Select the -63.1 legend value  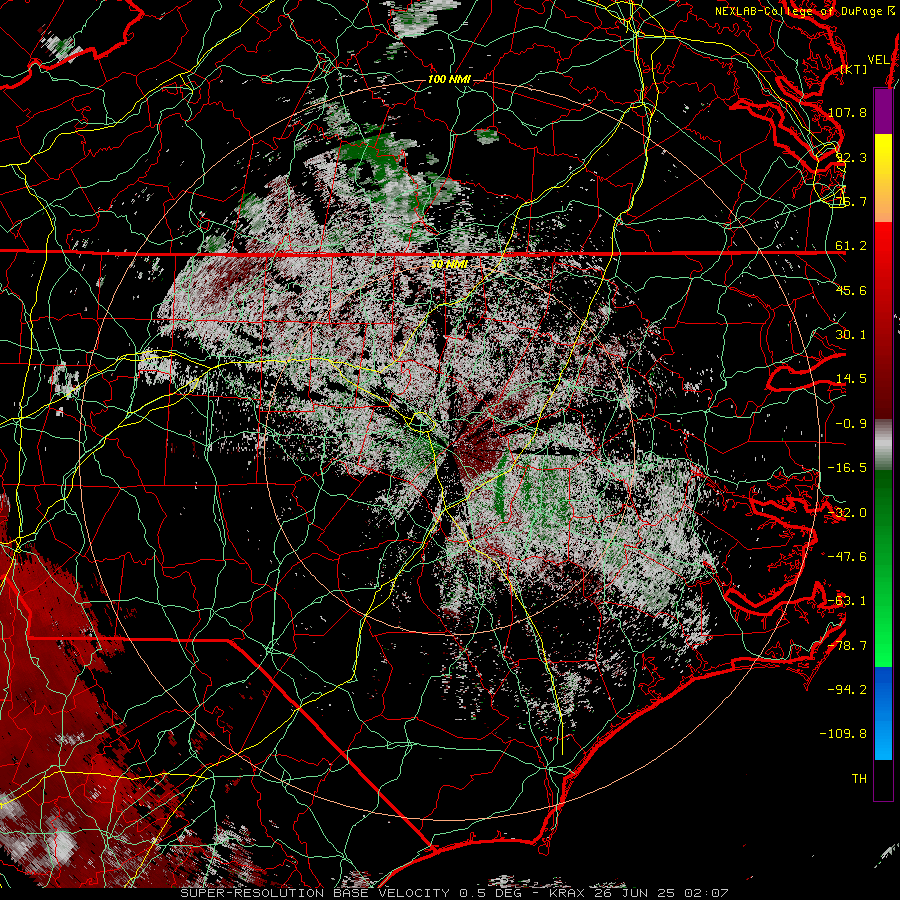pos(847,601)
